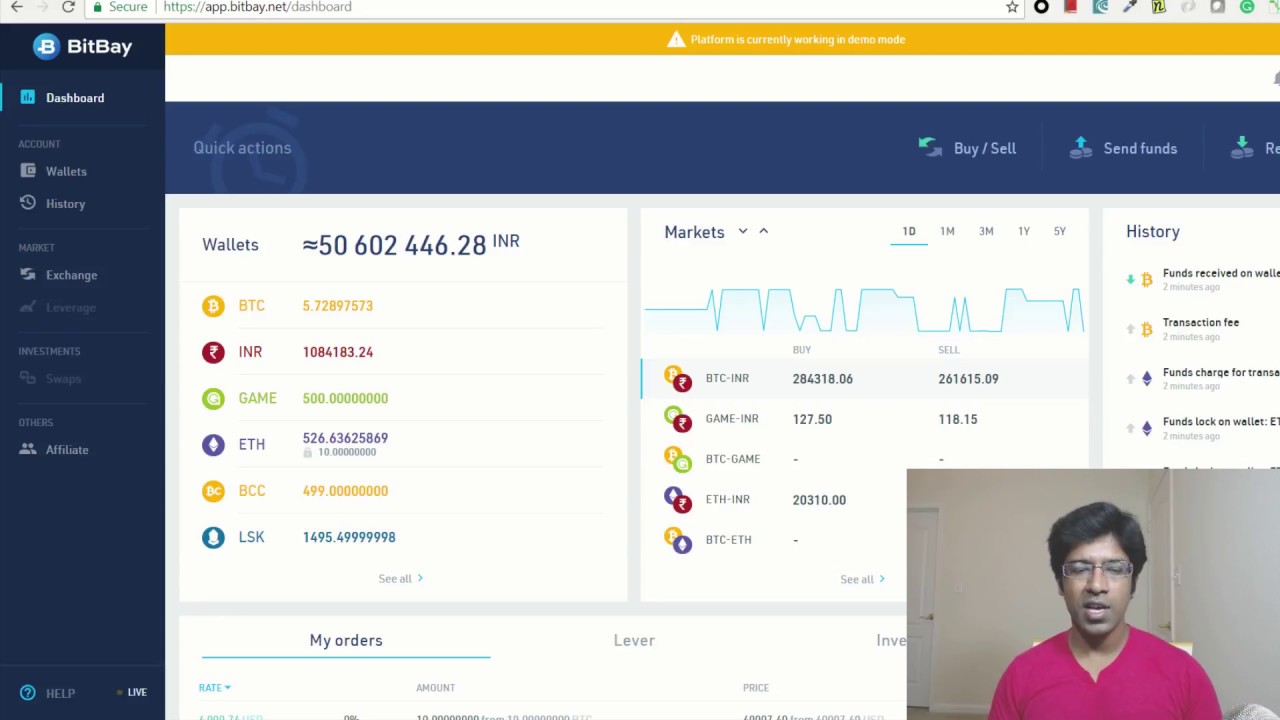Viewport: 1280px width, 720px height.
Task: Select the BTC-GAME market row
Action: pyautogui.click(x=864, y=459)
